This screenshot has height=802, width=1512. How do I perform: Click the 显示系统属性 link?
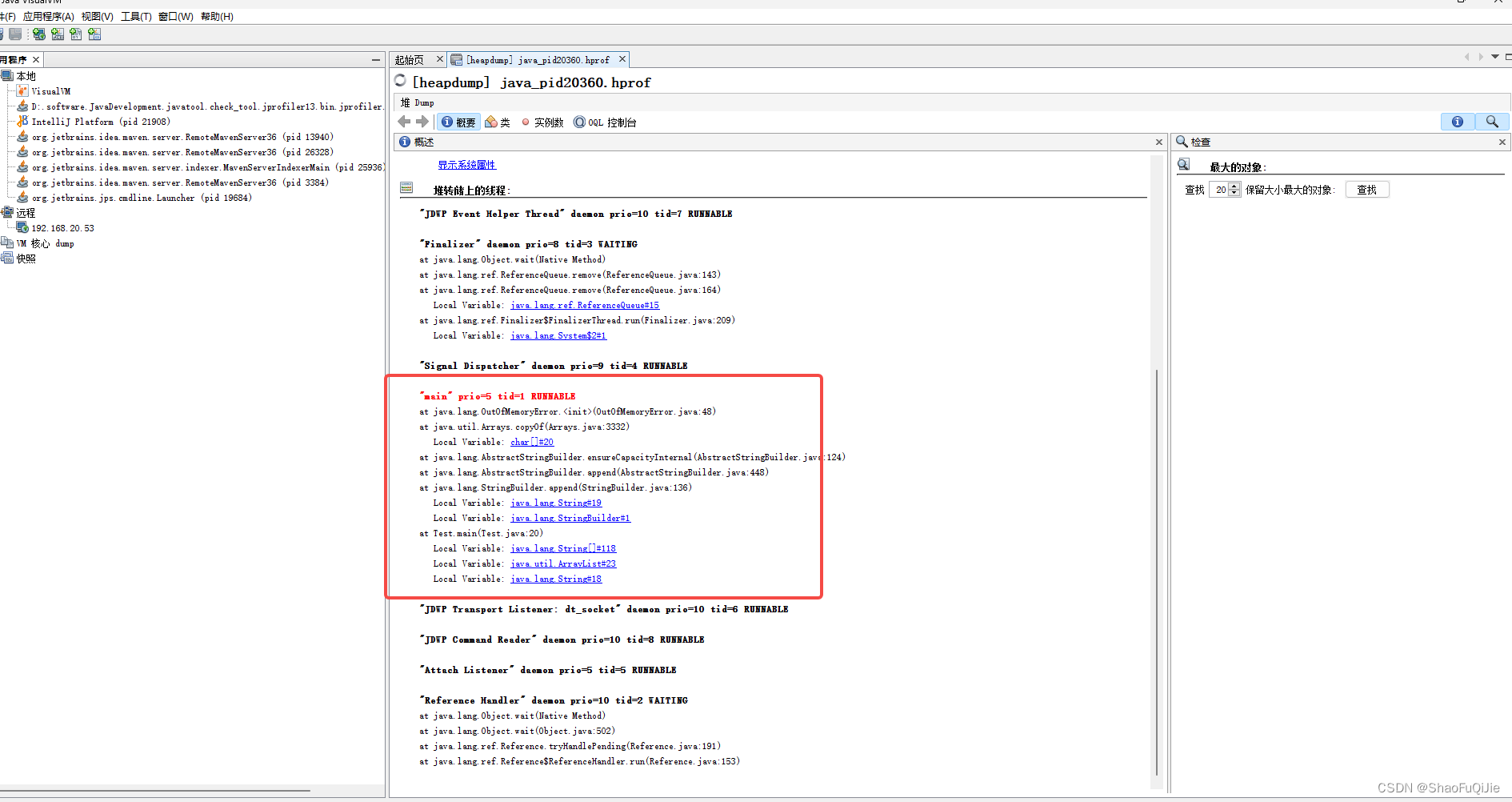467,165
